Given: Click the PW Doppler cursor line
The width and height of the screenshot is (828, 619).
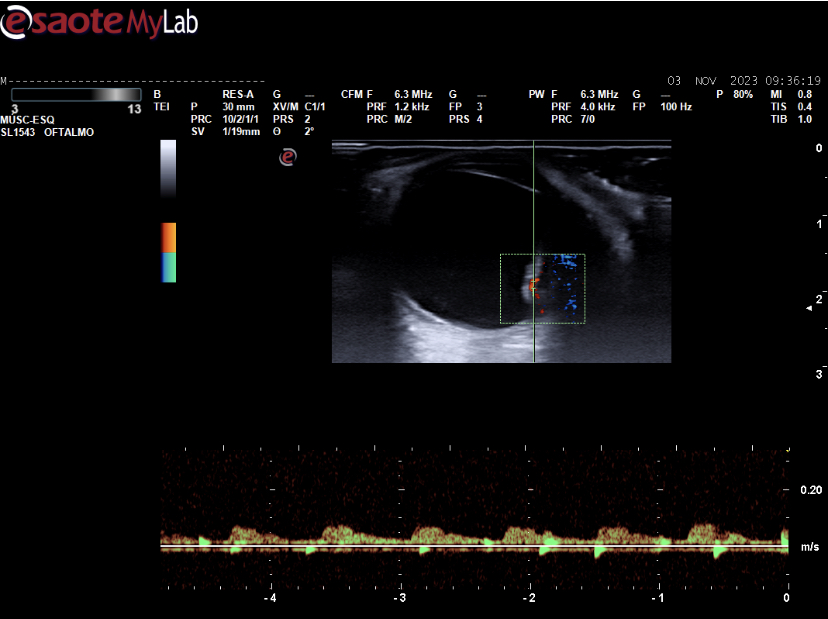Looking at the screenshot, I should point(534,200).
